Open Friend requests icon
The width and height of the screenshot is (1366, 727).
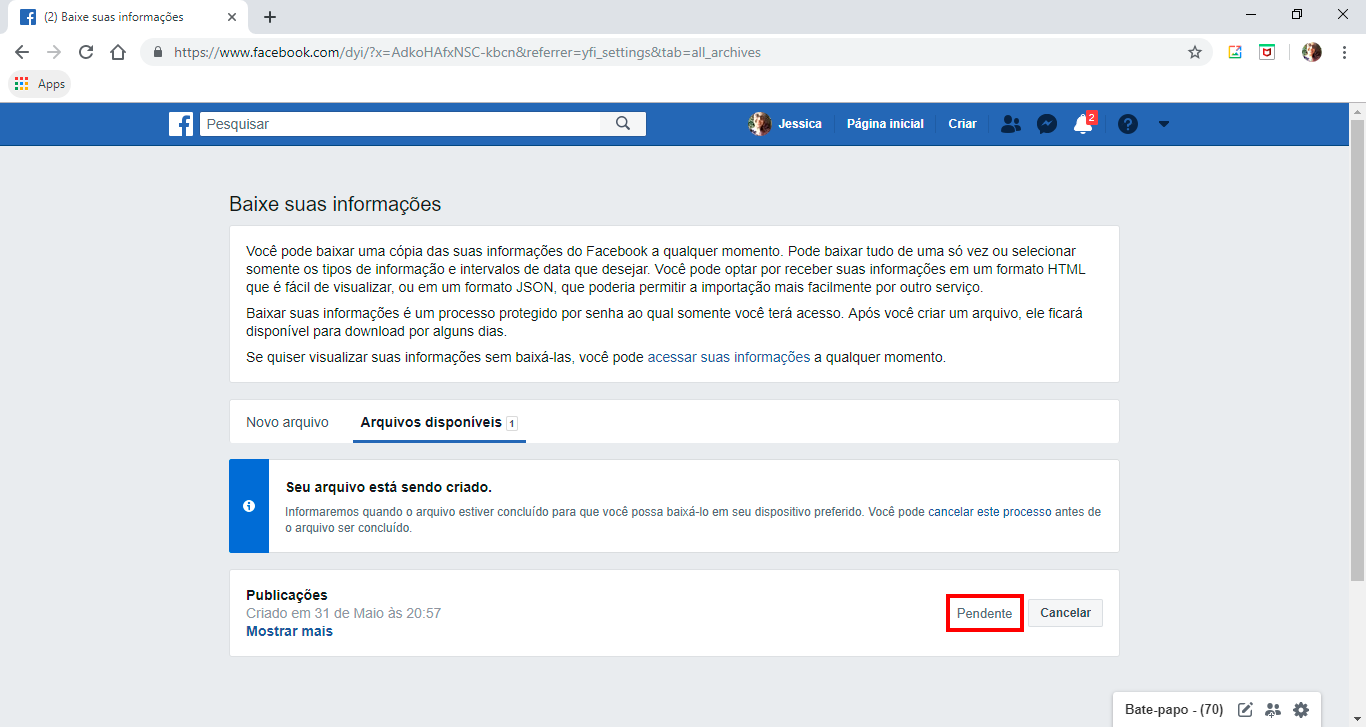(1011, 124)
